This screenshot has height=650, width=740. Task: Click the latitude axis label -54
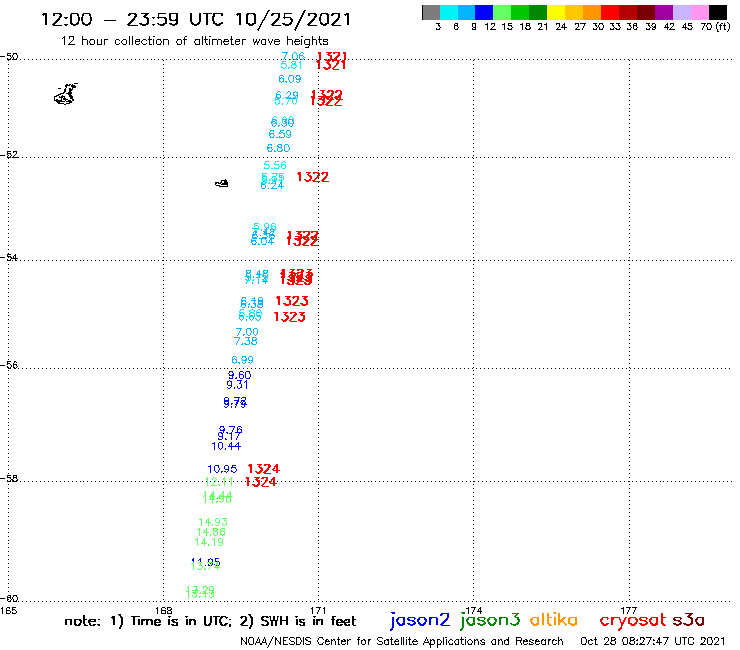point(9,258)
